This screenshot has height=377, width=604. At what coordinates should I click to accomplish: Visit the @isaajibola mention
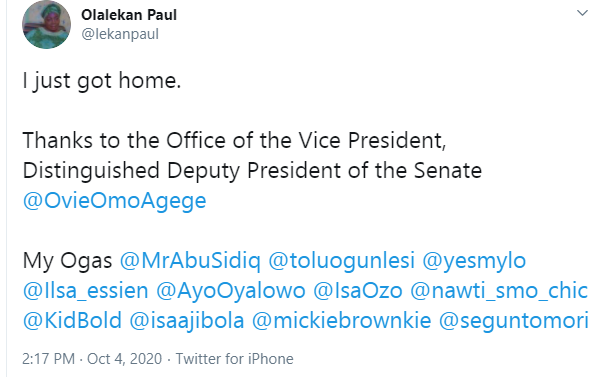pyautogui.click(x=187, y=321)
